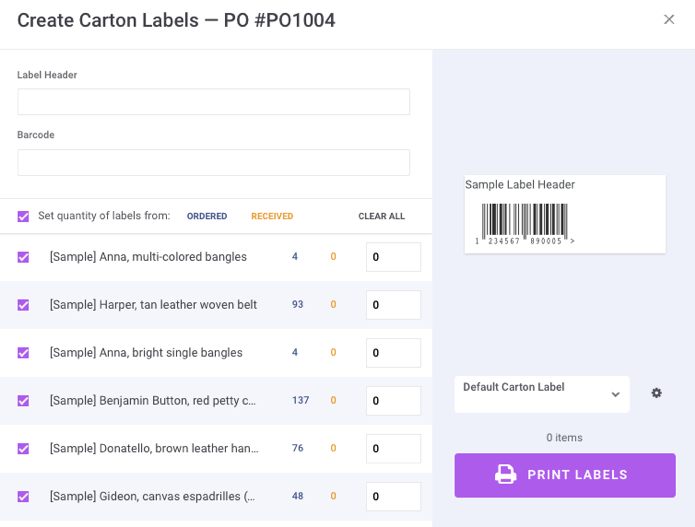Image resolution: width=695 pixels, height=527 pixels.
Task: Edit quantity for Anna, multi-colored bangles
Action: pyautogui.click(x=393, y=257)
